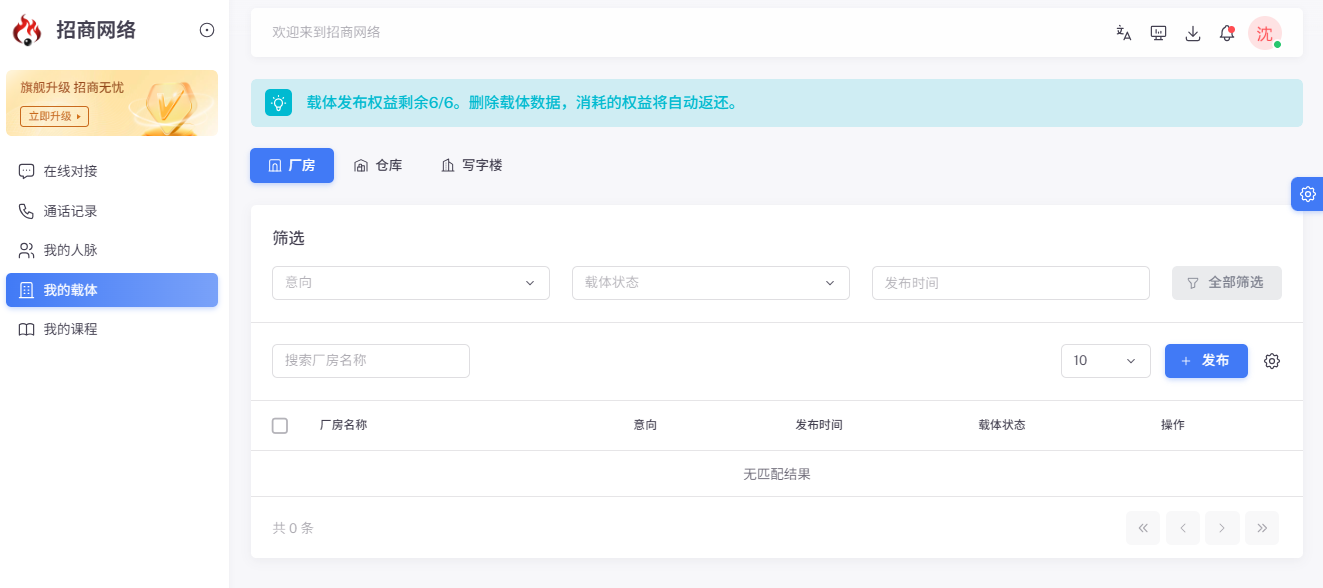Focus the 发布时间 date field

pos(1011,283)
